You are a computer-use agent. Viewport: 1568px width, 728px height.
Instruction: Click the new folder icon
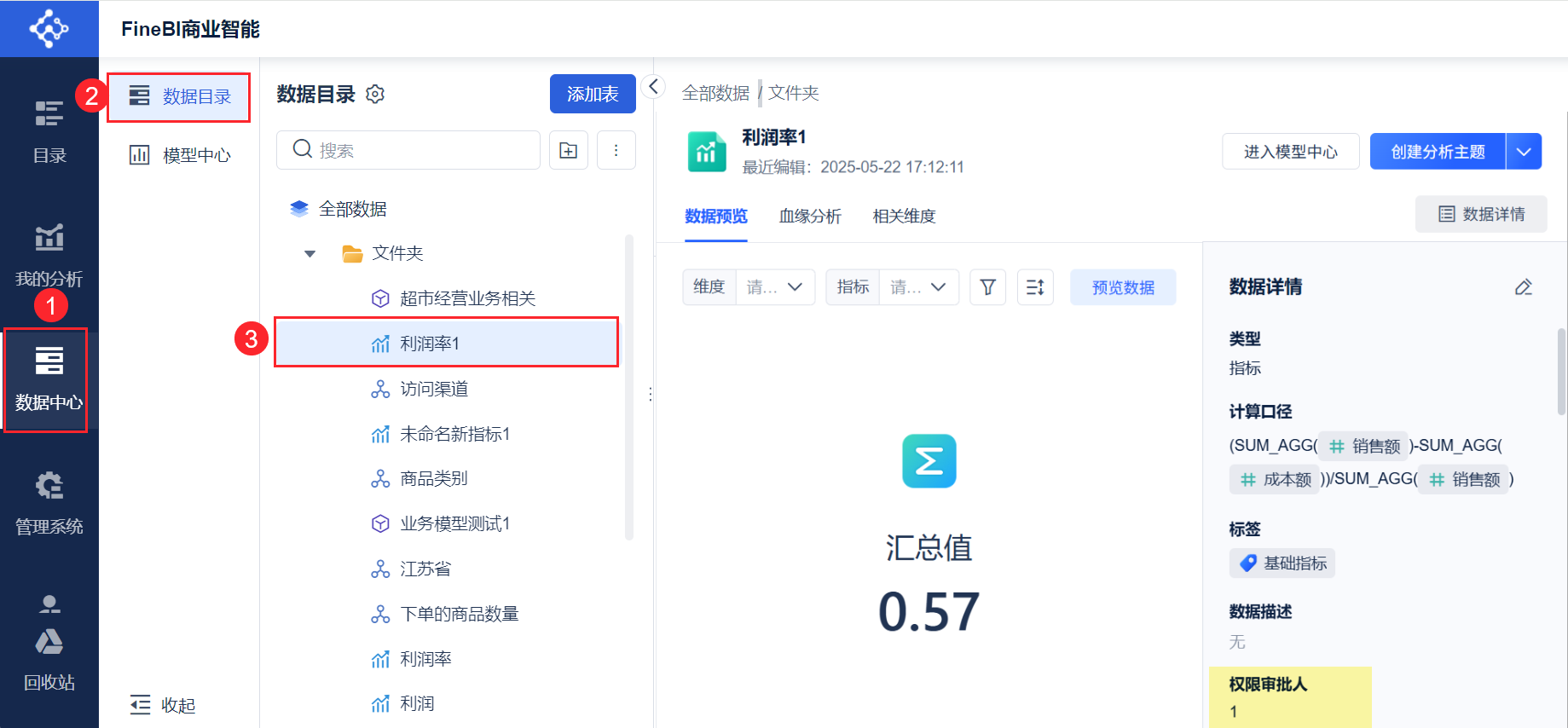coord(569,150)
